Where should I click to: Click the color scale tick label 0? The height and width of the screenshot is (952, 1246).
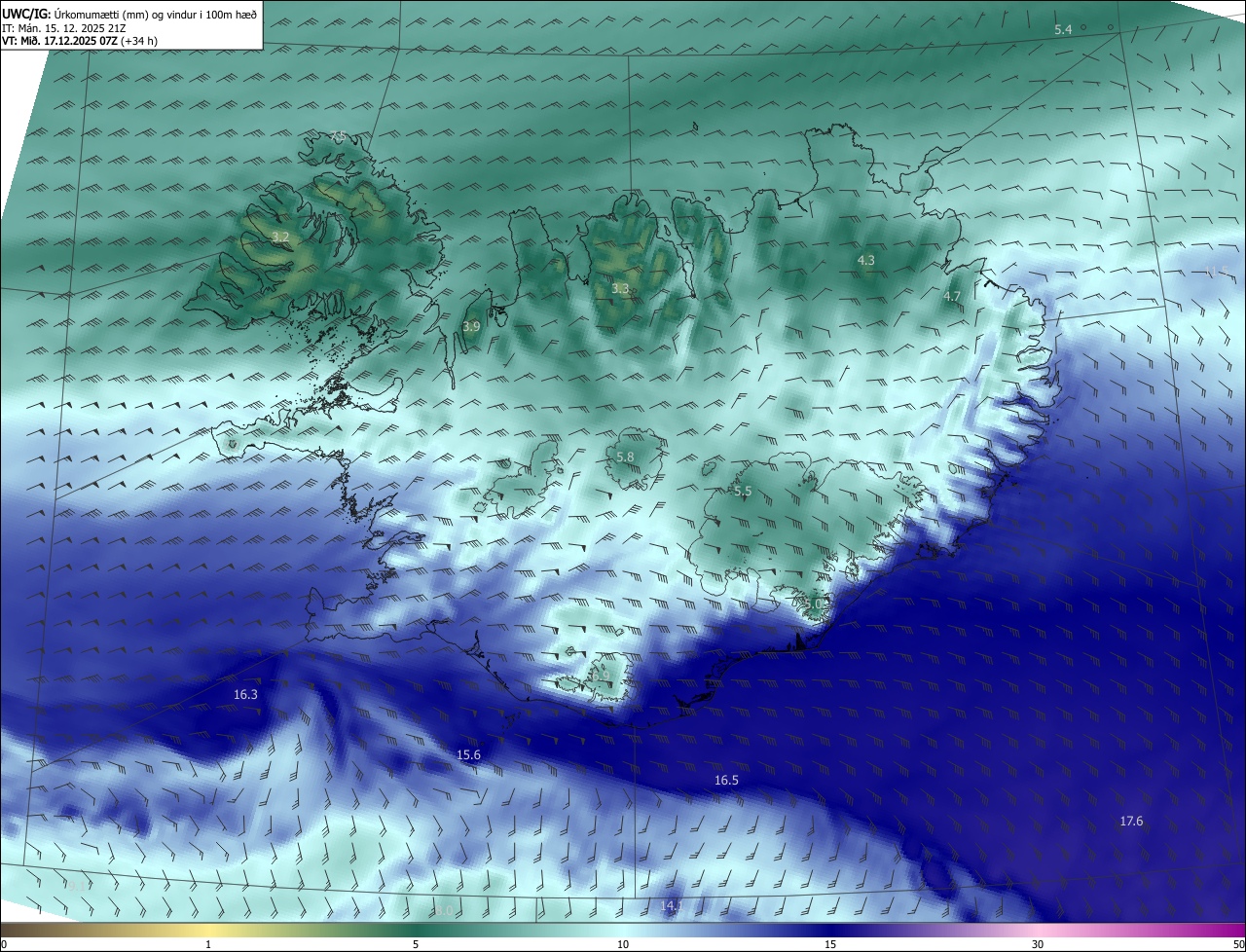pos(5,944)
